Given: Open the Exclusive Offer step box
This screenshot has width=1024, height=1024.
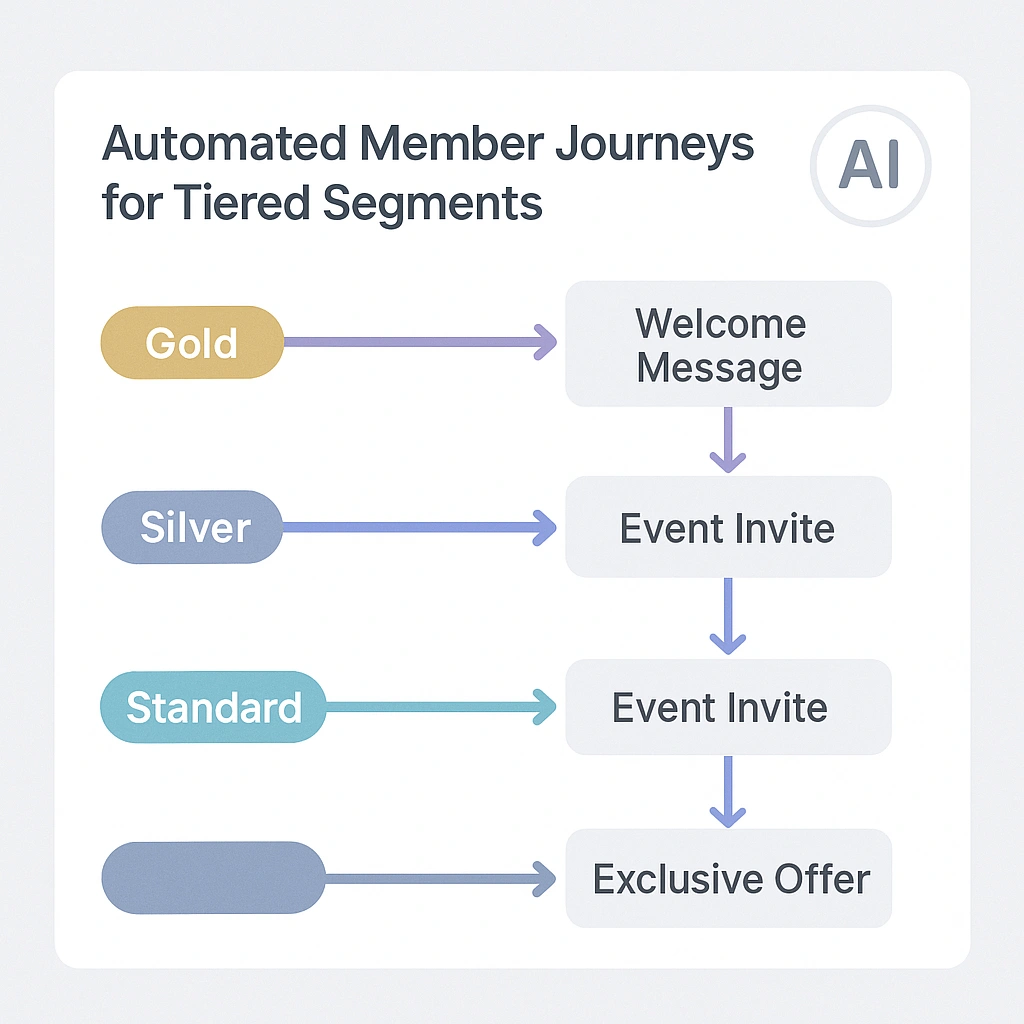Looking at the screenshot, I should [x=727, y=879].
